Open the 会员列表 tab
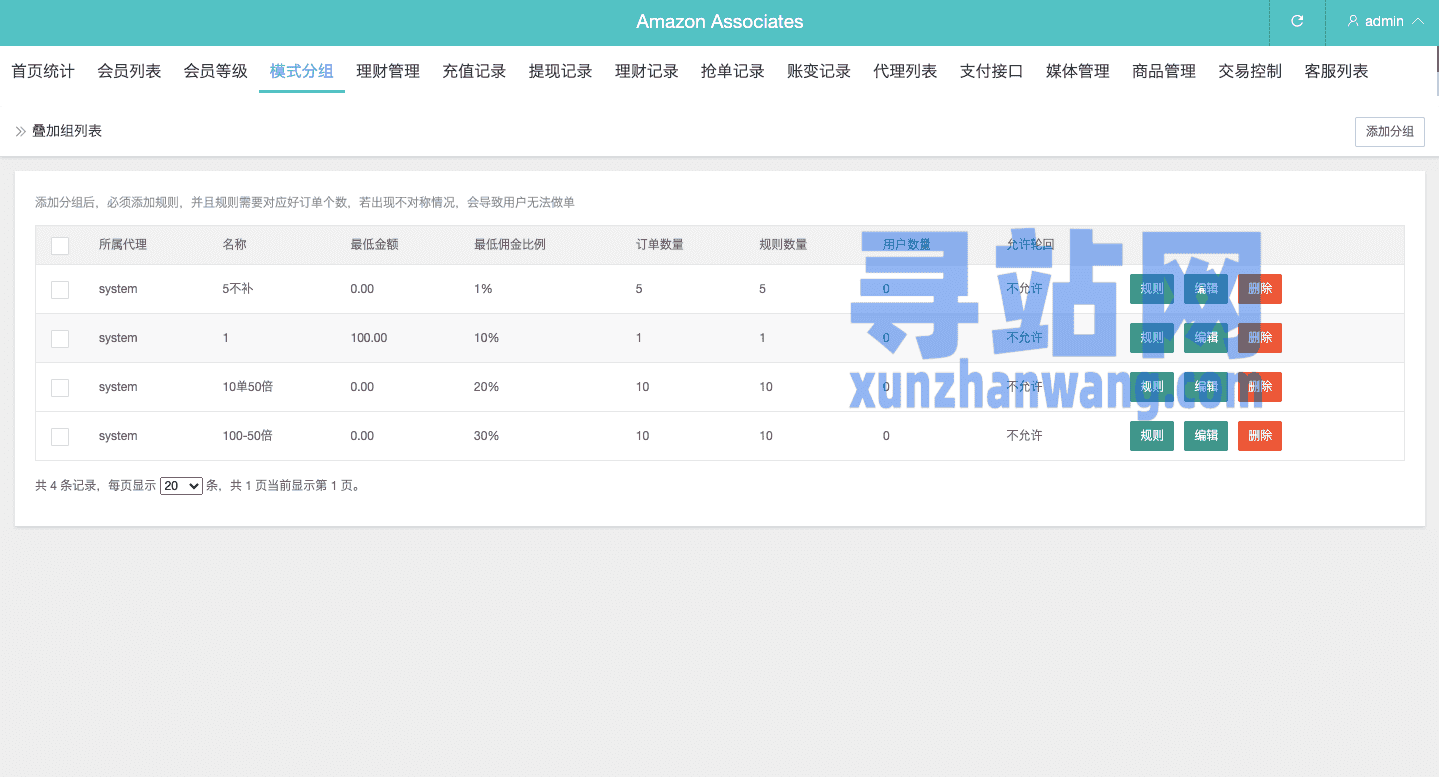Screen dimensions: 1439x777 pyautogui.click(x=129, y=71)
